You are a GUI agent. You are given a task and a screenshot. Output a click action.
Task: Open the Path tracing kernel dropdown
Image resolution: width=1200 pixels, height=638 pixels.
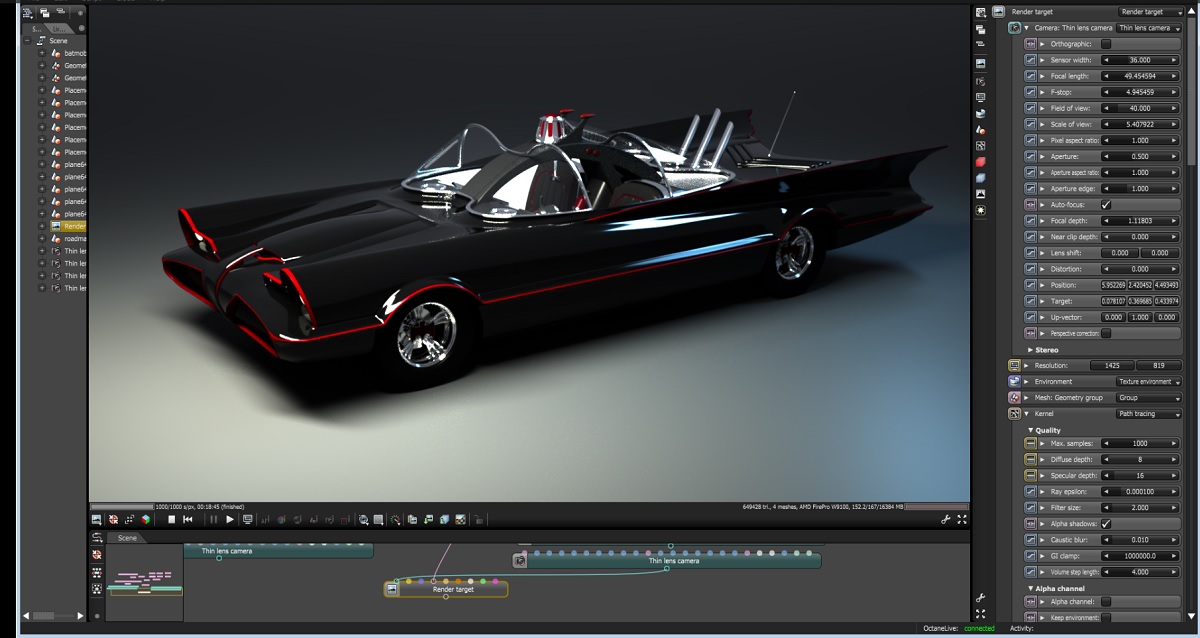[x=1149, y=413]
